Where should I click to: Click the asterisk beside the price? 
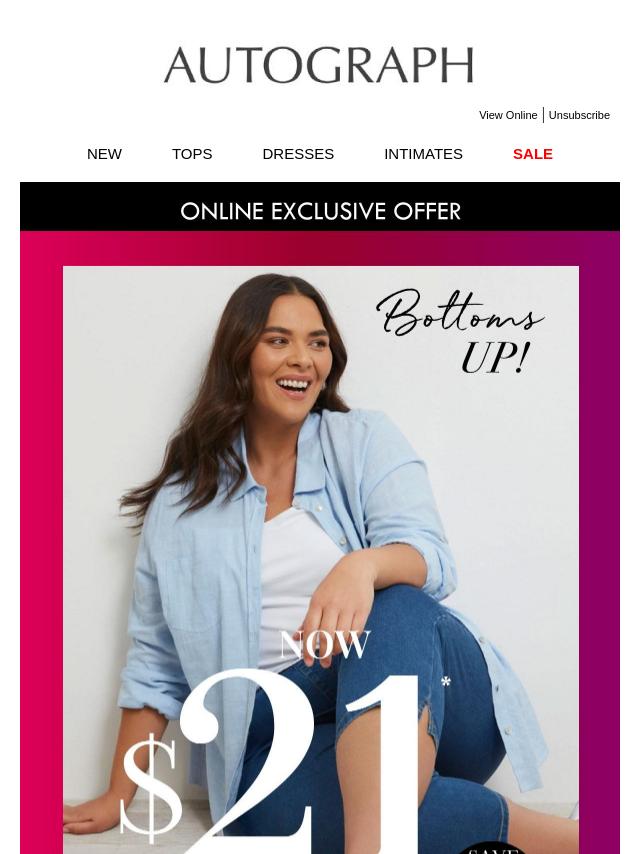(446, 682)
